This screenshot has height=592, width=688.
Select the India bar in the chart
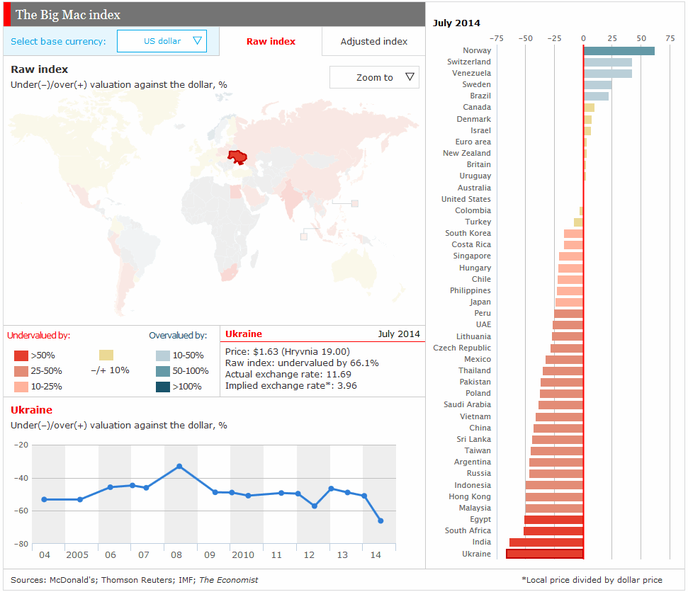click(x=546, y=542)
